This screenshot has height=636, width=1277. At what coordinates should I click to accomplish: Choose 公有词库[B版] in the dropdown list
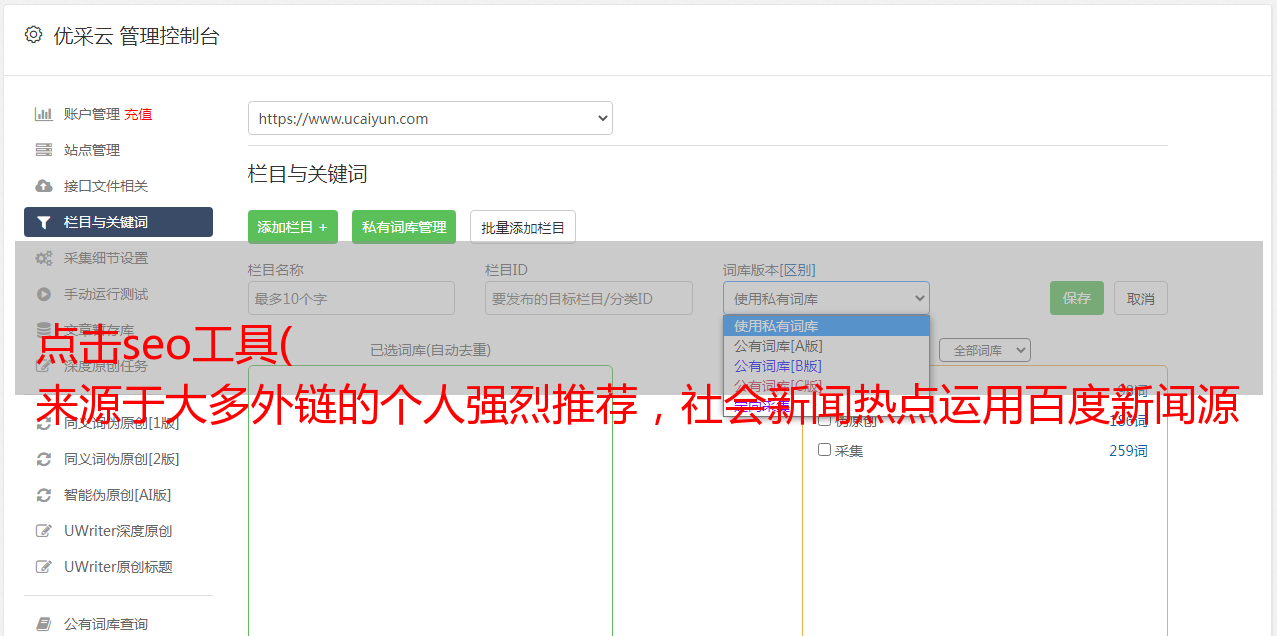[826, 366]
